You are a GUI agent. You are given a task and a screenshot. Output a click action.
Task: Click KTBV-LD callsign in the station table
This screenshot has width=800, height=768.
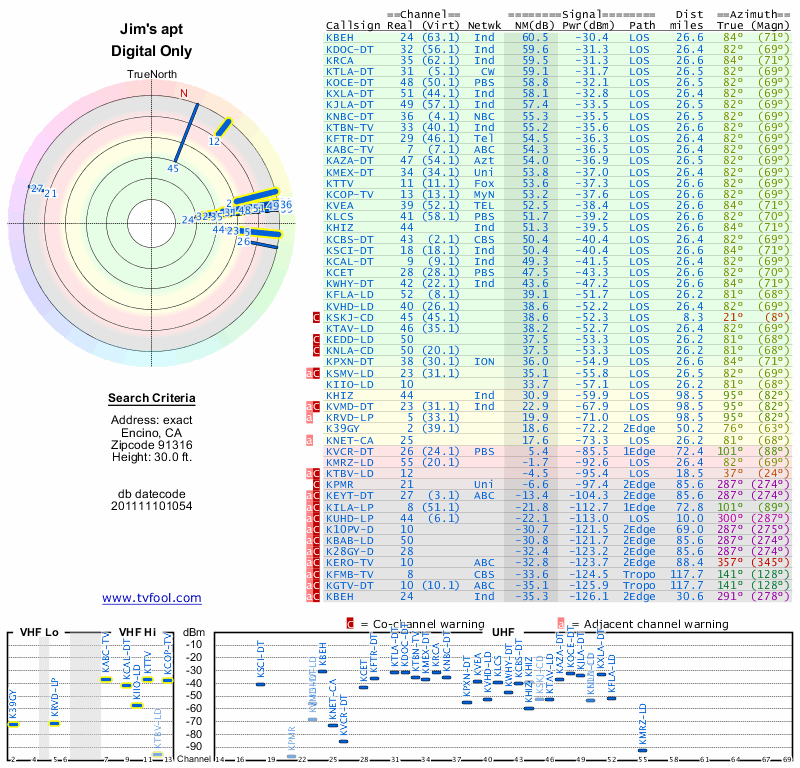pyautogui.click(x=349, y=474)
